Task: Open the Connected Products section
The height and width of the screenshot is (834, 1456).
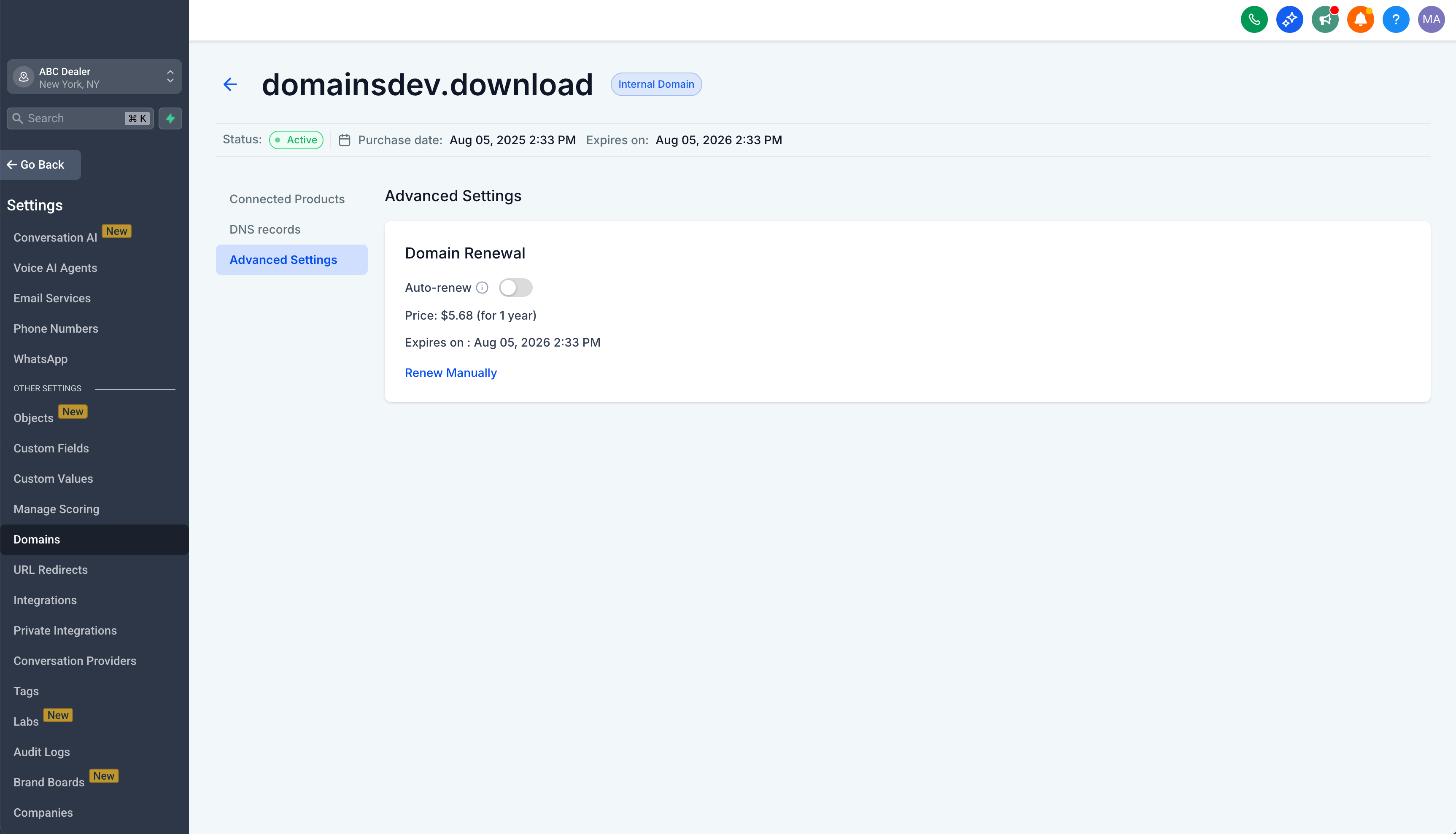Action: [287, 199]
